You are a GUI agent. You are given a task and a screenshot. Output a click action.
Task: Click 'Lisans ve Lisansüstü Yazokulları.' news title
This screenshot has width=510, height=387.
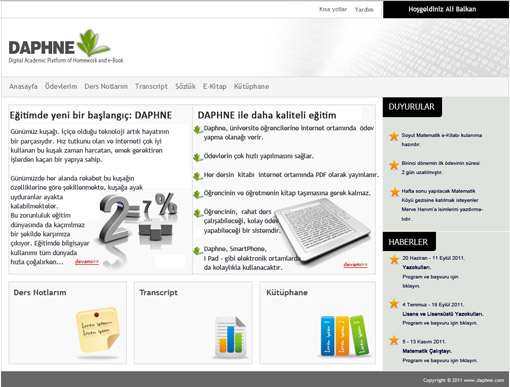click(443, 314)
